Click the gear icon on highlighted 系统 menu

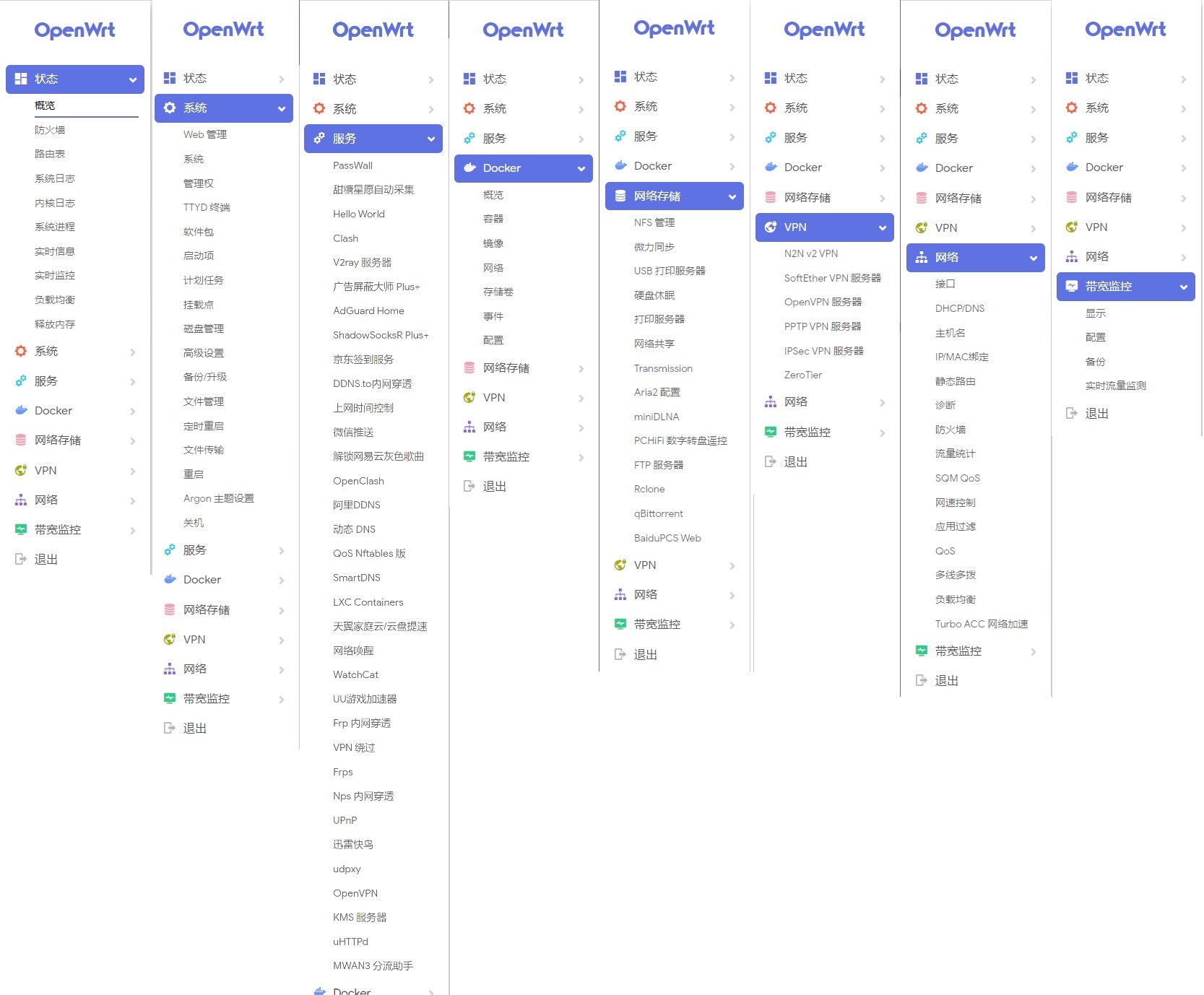click(170, 108)
